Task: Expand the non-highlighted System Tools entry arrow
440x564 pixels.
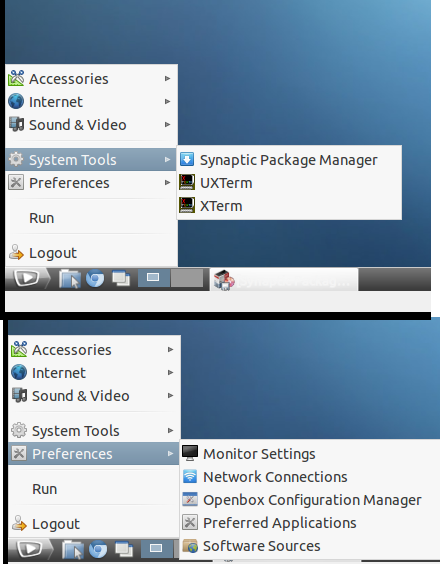Action: click(170, 431)
